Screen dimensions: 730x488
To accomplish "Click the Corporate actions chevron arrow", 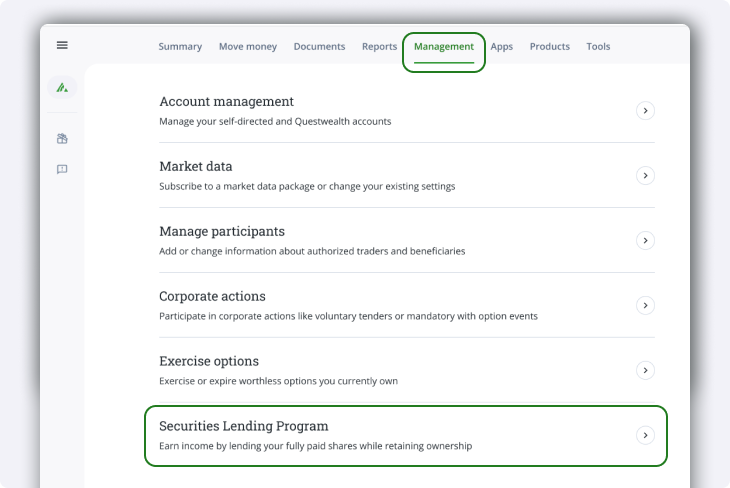I will point(645,305).
